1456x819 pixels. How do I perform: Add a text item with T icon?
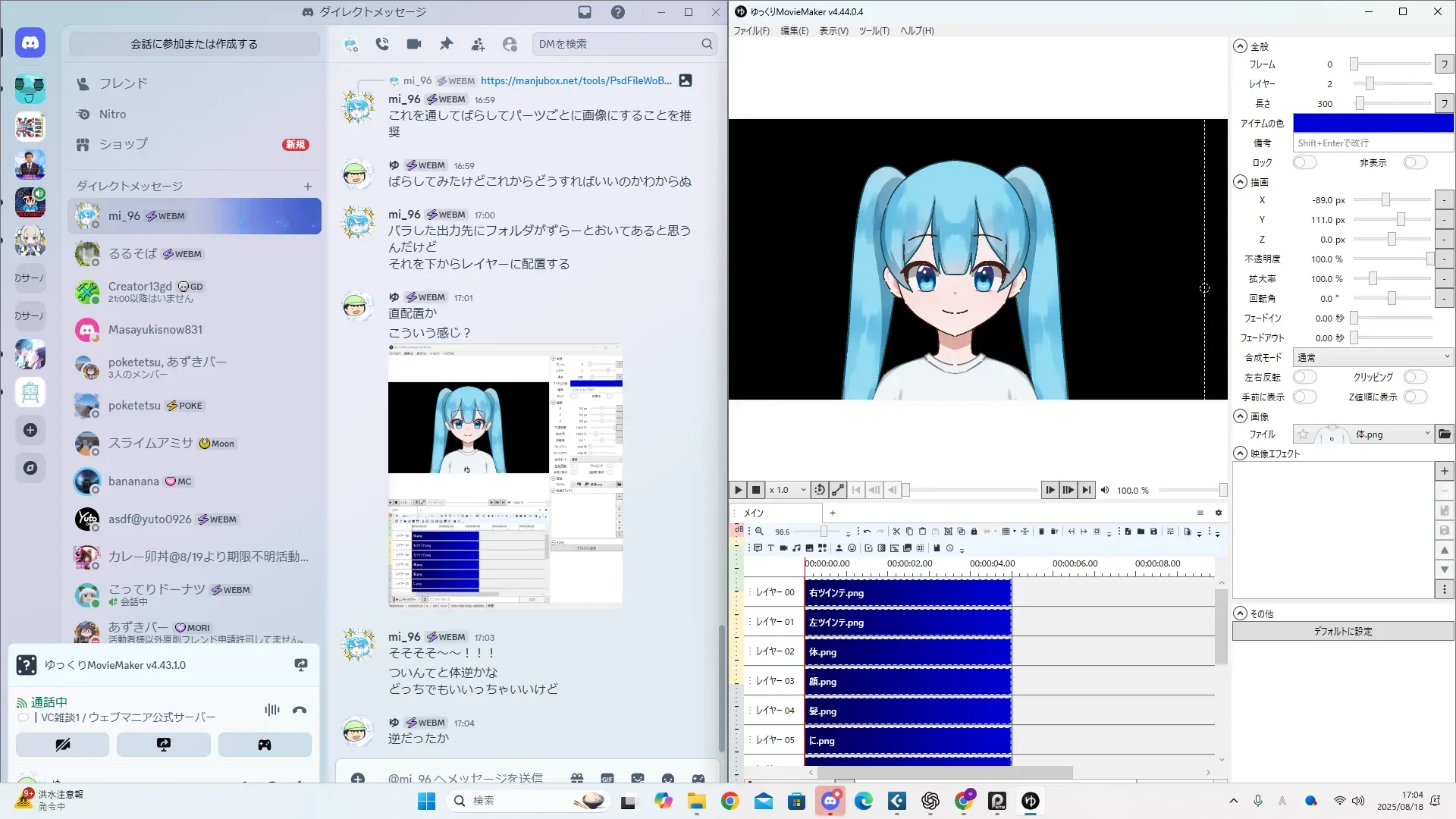click(770, 548)
